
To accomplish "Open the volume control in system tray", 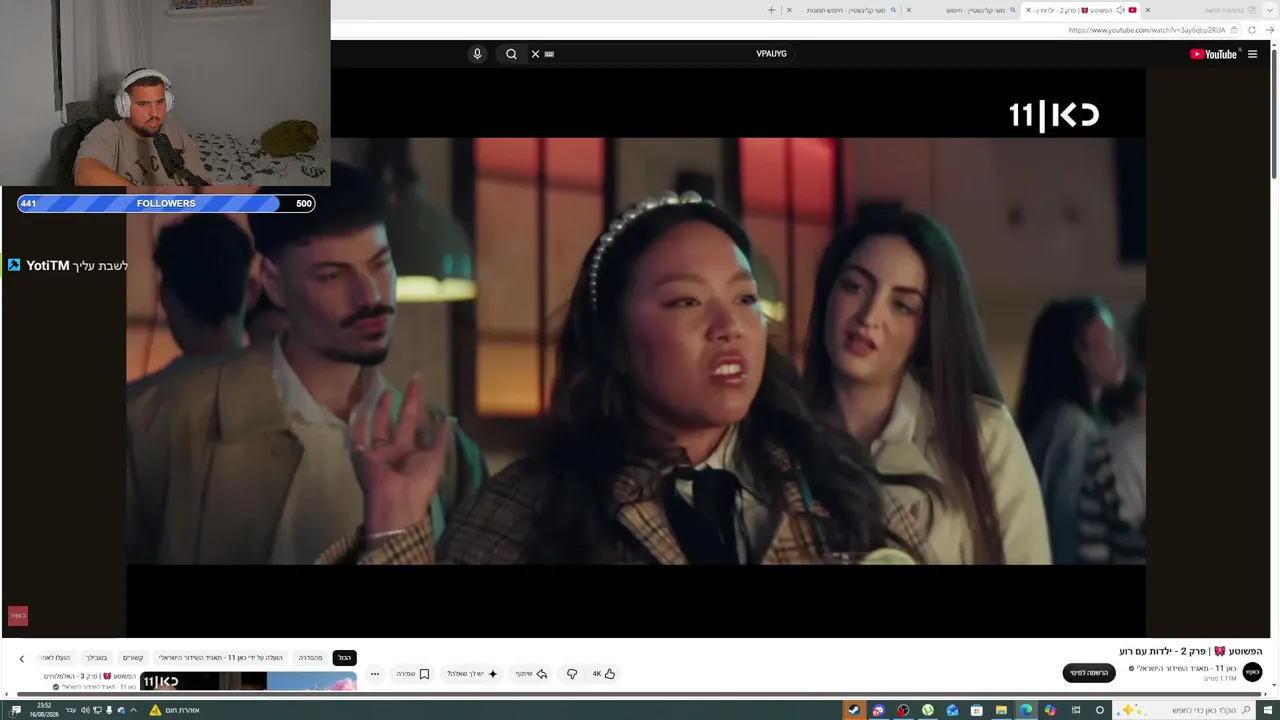I will click(85, 710).
